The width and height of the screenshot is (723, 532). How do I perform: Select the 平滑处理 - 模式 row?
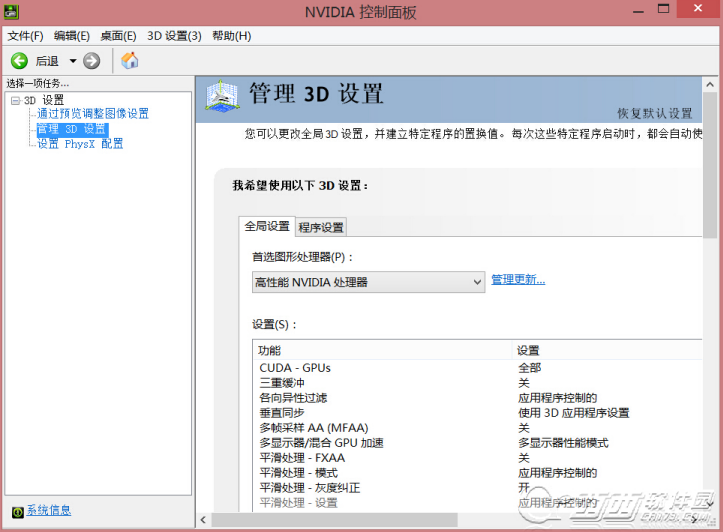pyautogui.click(x=477, y=473)
